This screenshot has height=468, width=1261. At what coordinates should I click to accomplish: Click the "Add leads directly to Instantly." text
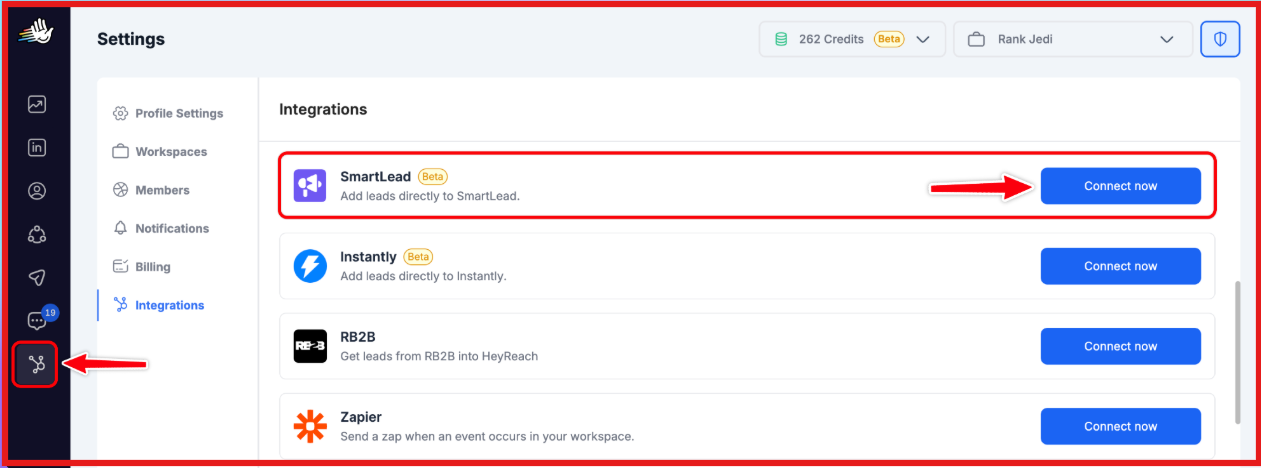pos(423,276)
